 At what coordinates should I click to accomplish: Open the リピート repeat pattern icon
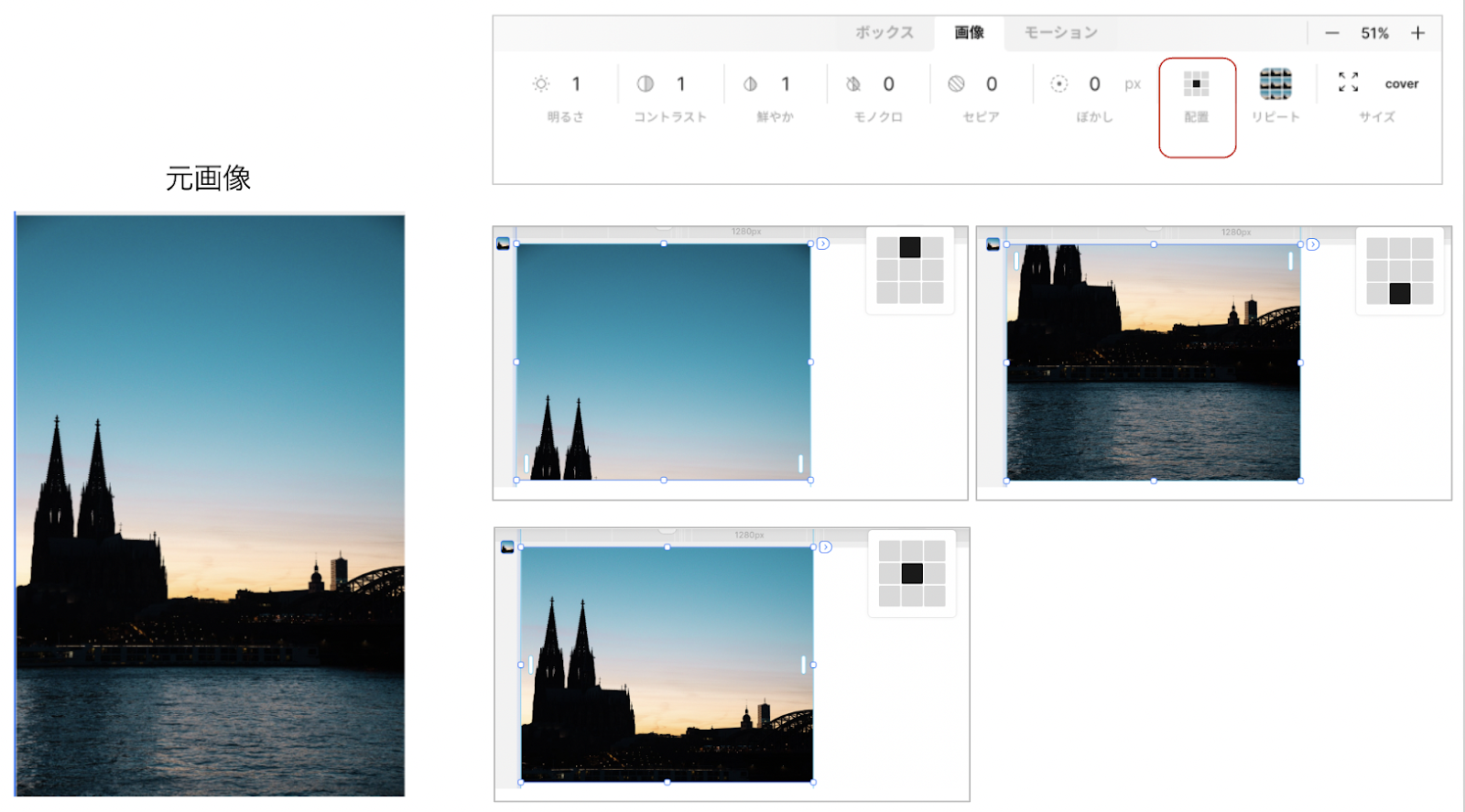coord(1275,84)
